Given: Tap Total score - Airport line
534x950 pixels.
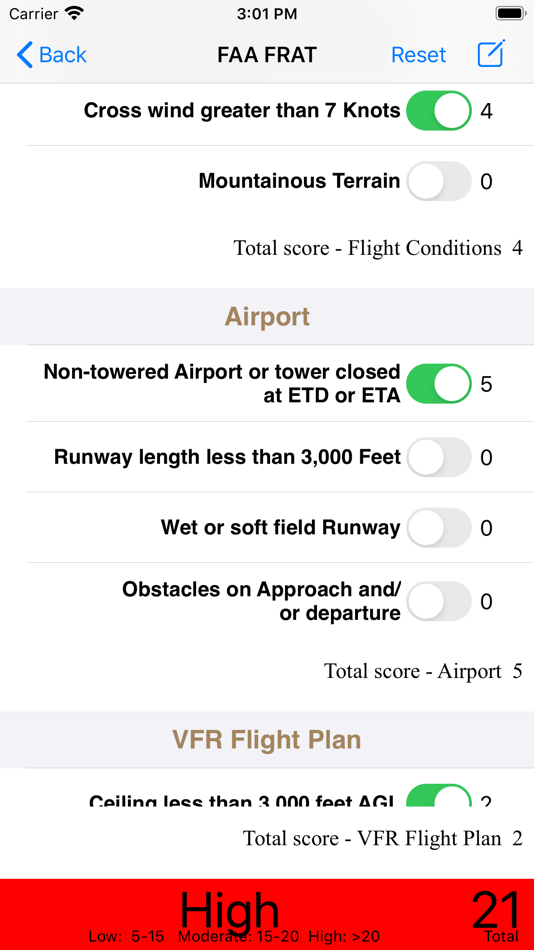Looking at the screenshot, I should point(423,671).
